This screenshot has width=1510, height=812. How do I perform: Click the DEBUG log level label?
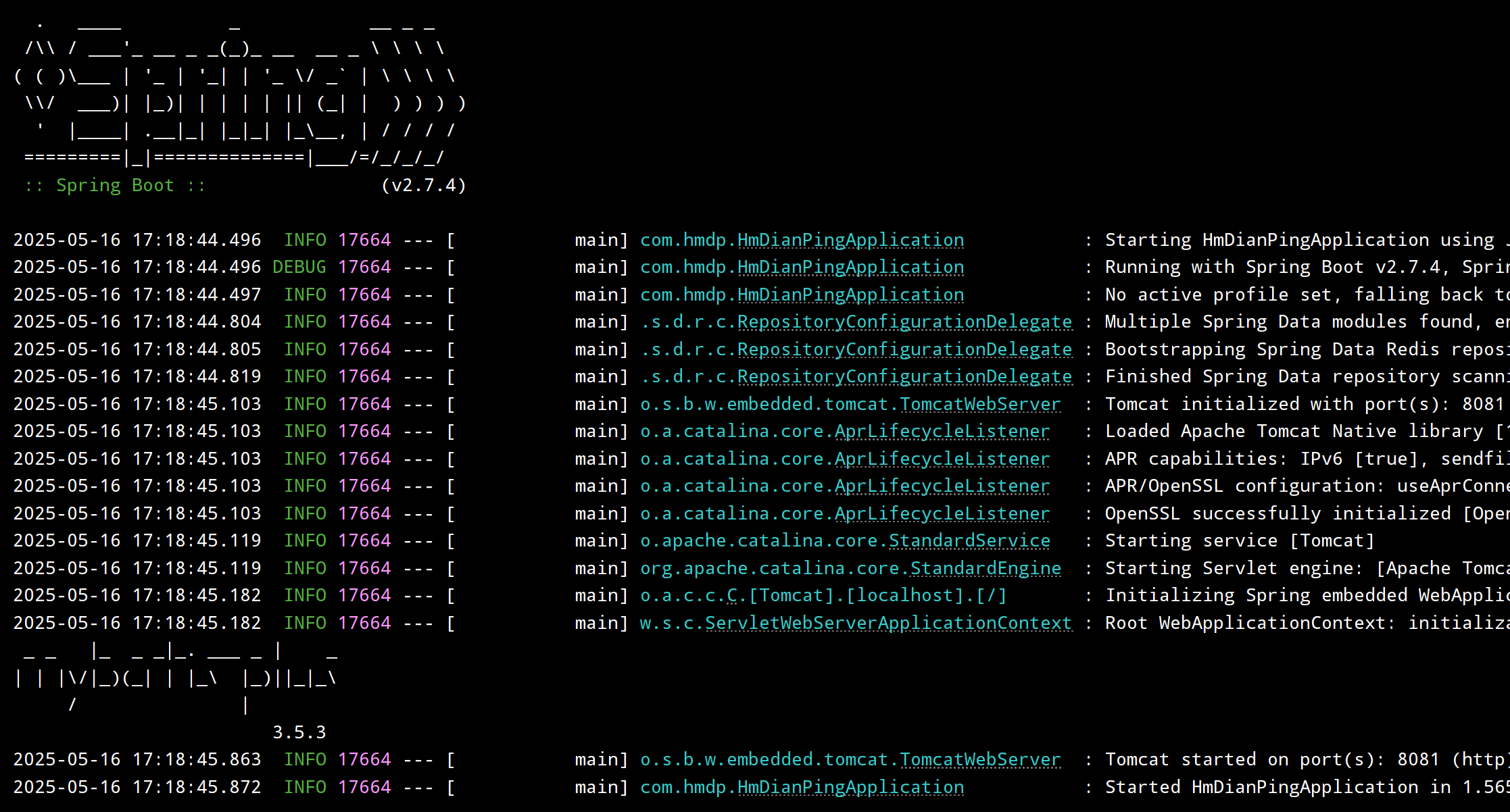299,268
